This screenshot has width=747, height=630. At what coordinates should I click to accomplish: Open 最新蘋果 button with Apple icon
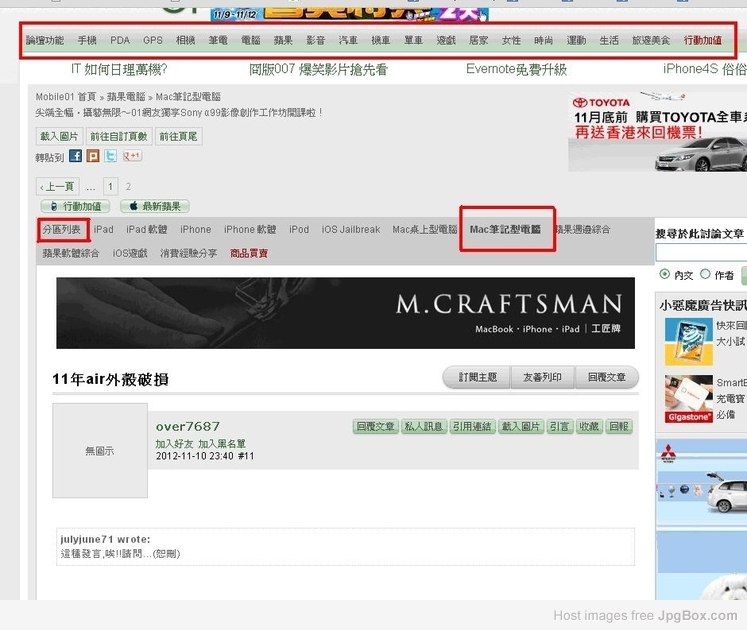point(155,206)
